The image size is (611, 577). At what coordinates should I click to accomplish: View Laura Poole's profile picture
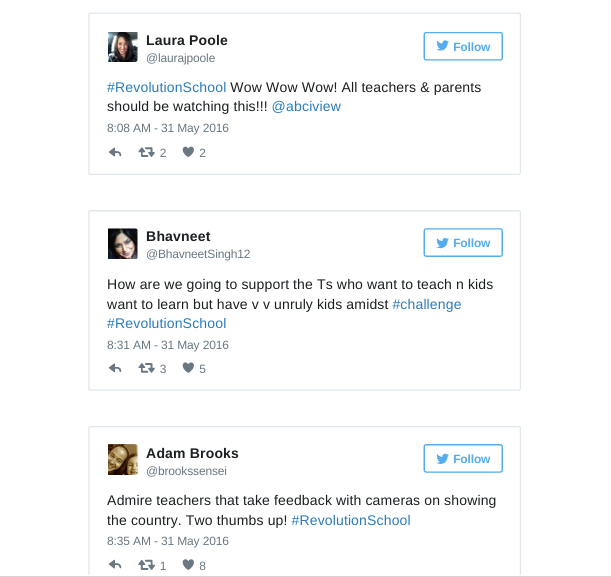pyautogui.click(x=122, y=47)
